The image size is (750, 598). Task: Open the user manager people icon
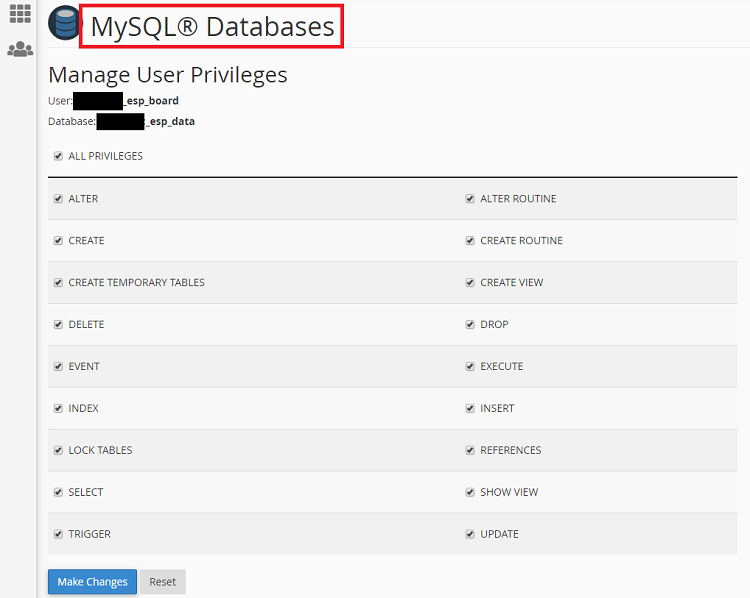(x=19, y=49)
